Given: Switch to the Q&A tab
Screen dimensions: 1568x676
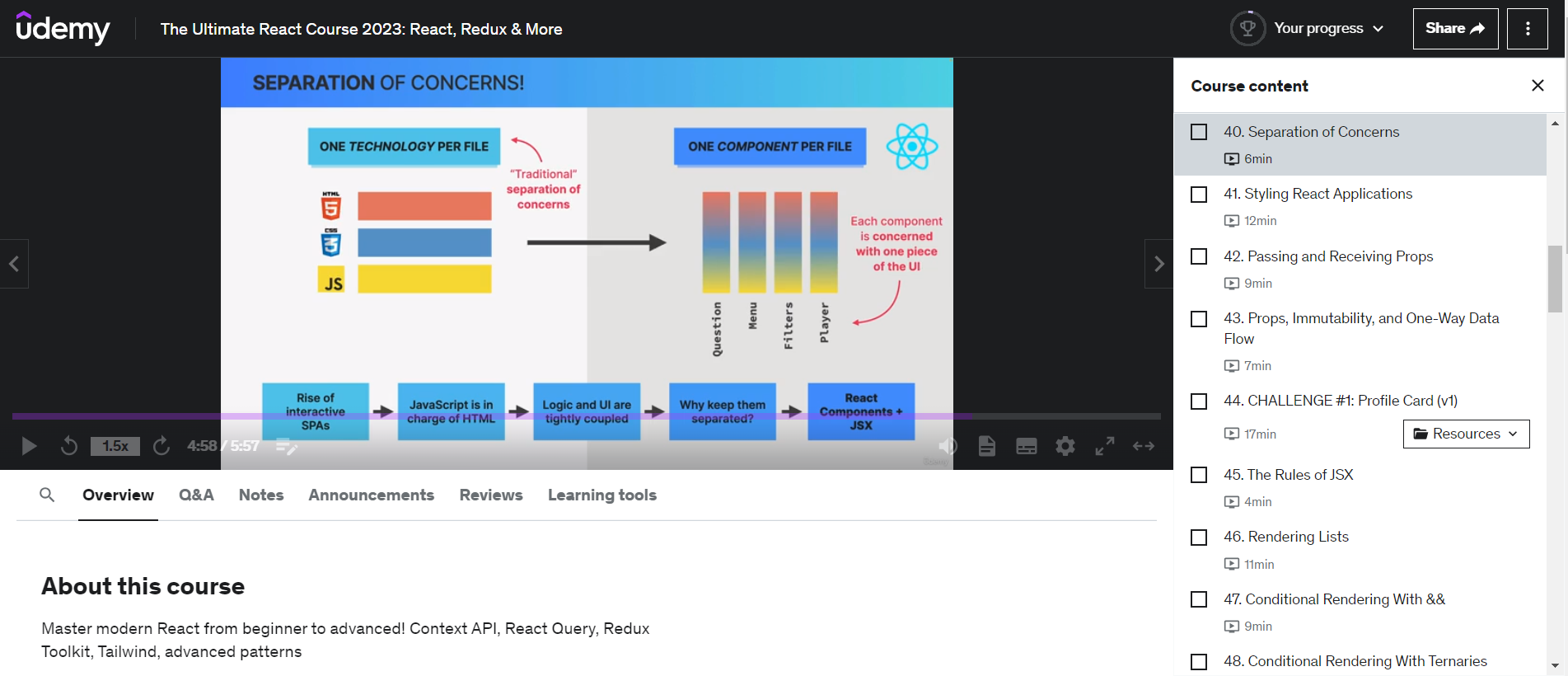Looking at the screenshot, I should coord(196,495).
